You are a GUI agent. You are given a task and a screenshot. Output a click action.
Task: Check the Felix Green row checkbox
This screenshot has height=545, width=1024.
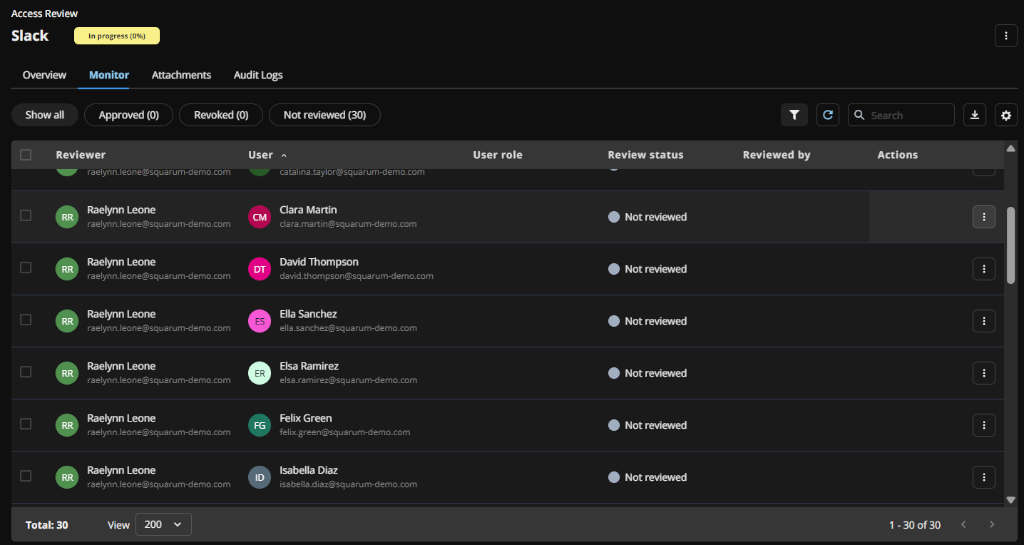25,424
